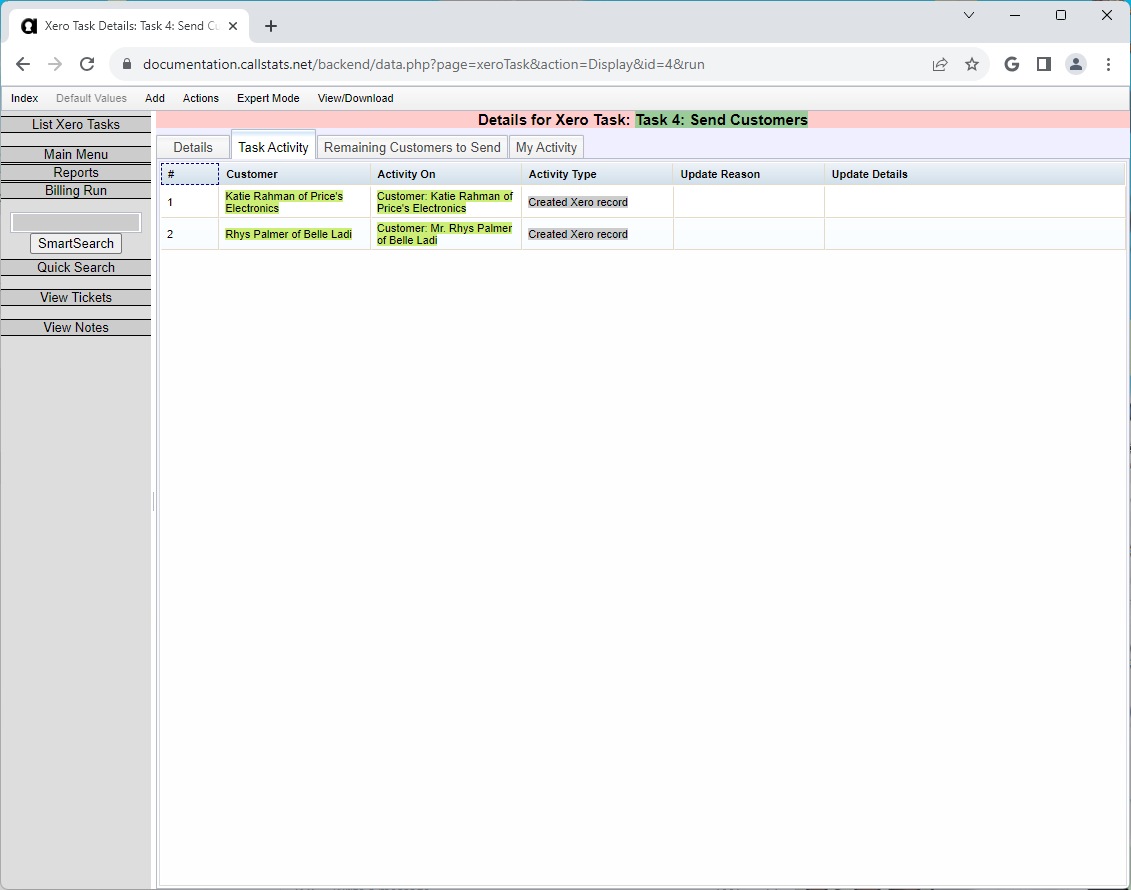Viewport: 1131px width, 890px height.
Task: Select the My Activity tab
Action: pyautogui.click(x=546, y=147)
